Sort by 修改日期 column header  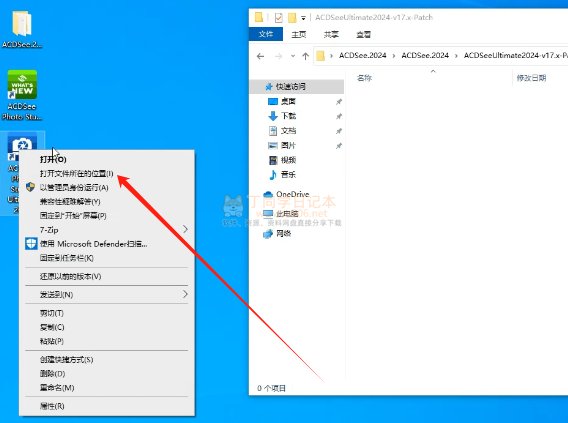[x=531, y=78]
